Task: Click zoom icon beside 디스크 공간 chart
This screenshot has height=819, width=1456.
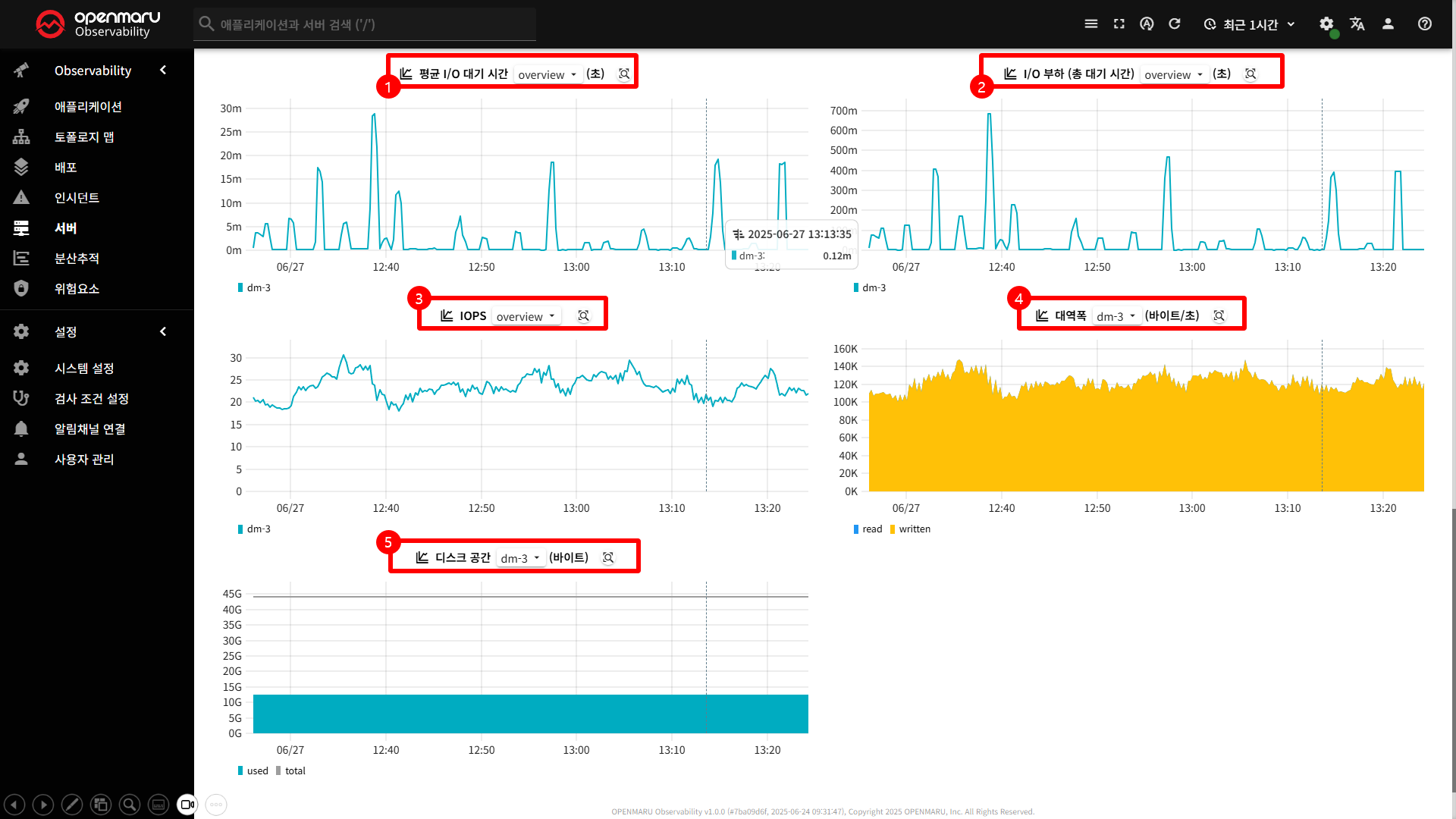Action: (608, 558)
